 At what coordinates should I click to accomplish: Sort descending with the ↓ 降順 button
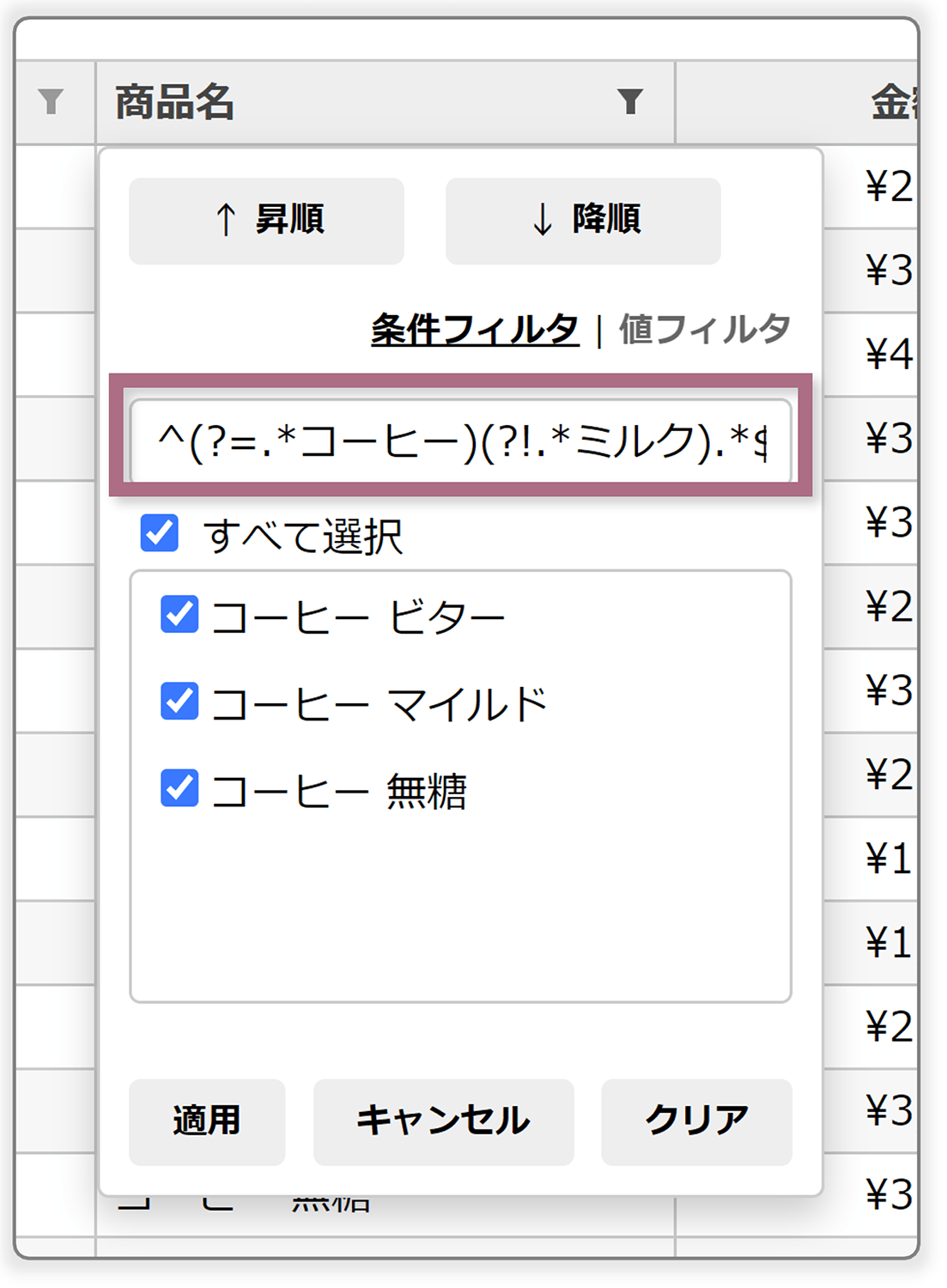coord(583,220)
